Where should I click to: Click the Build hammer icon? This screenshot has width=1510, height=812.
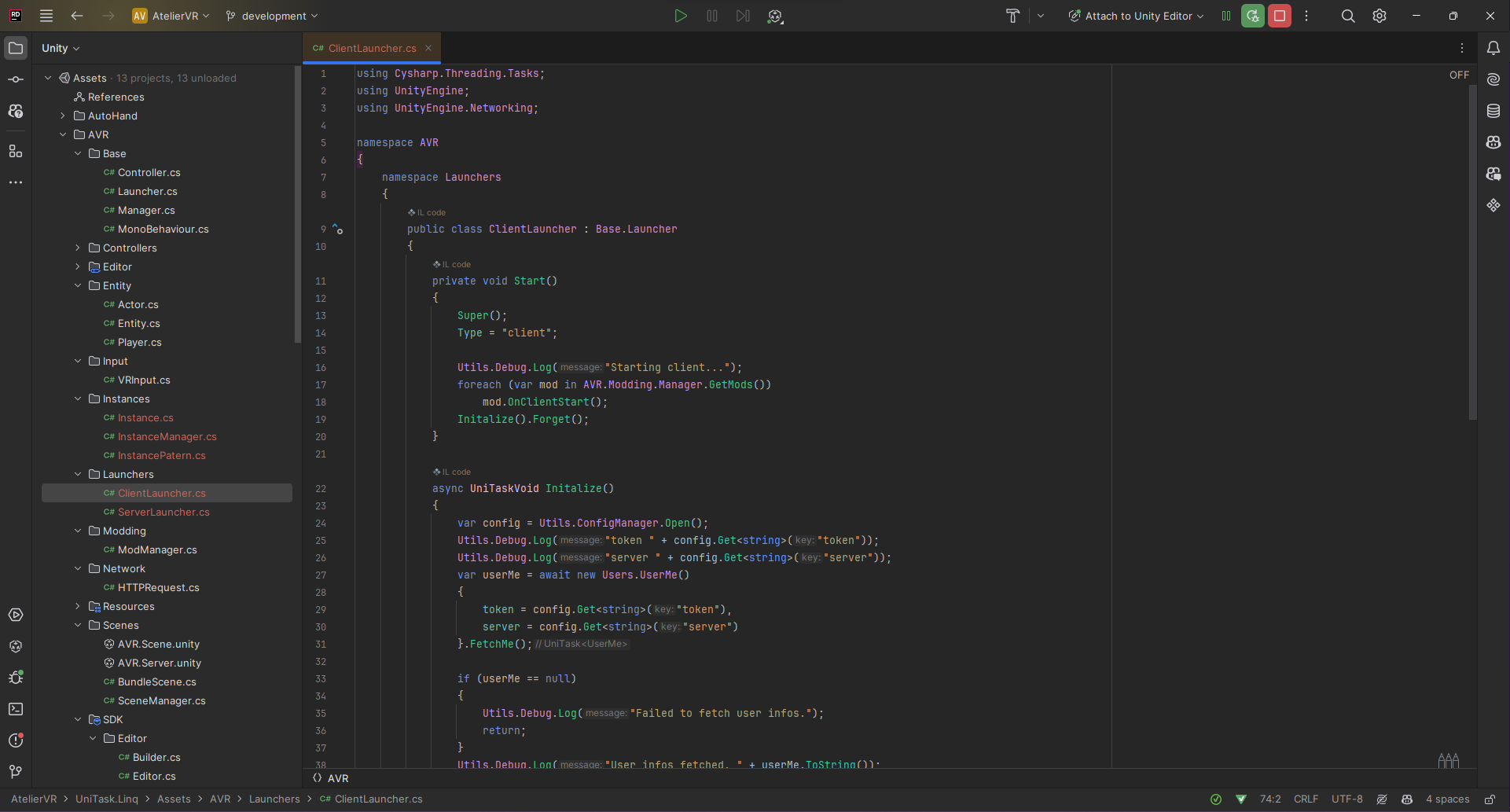coord(1012,16)
